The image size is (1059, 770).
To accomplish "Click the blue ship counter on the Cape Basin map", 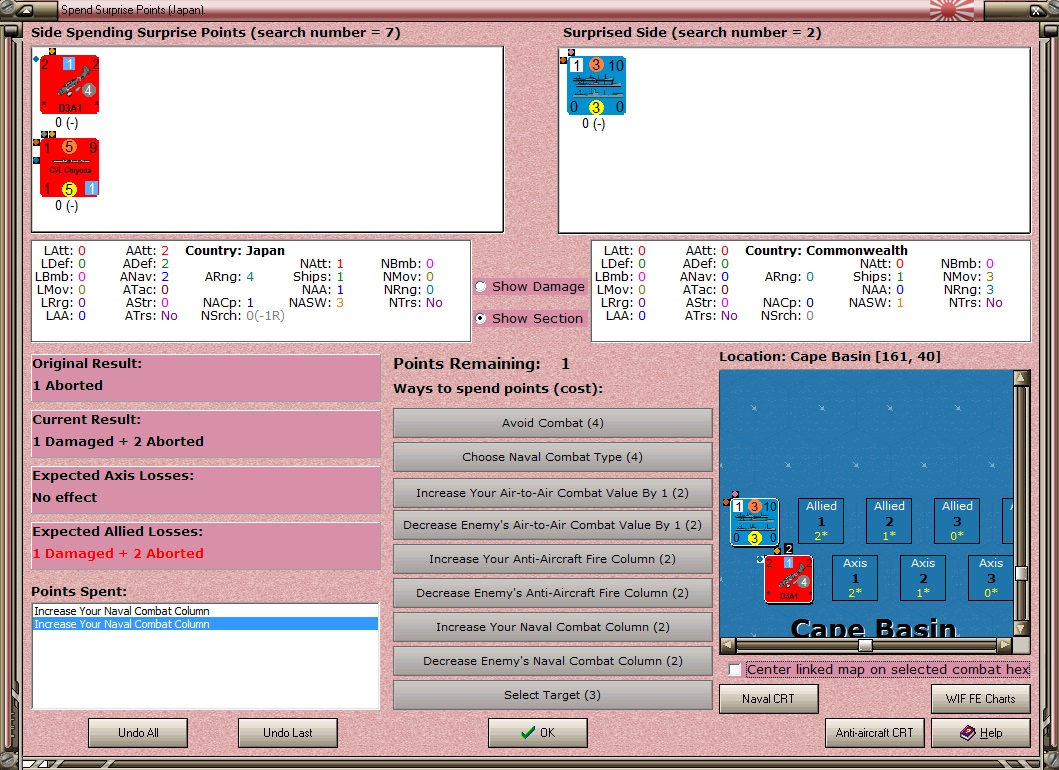I will click(x=755, y=522).
